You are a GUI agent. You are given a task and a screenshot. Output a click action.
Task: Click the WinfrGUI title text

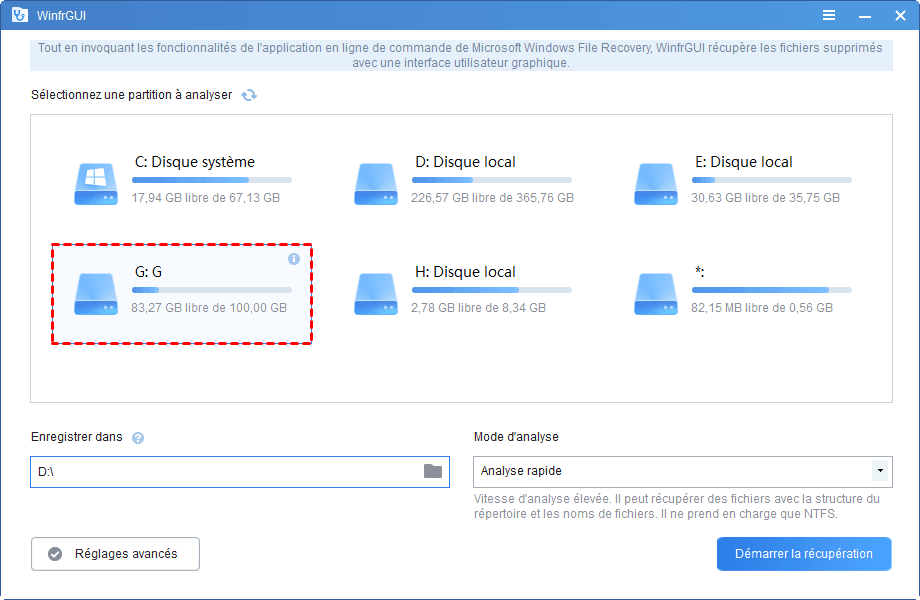[62, 16]
